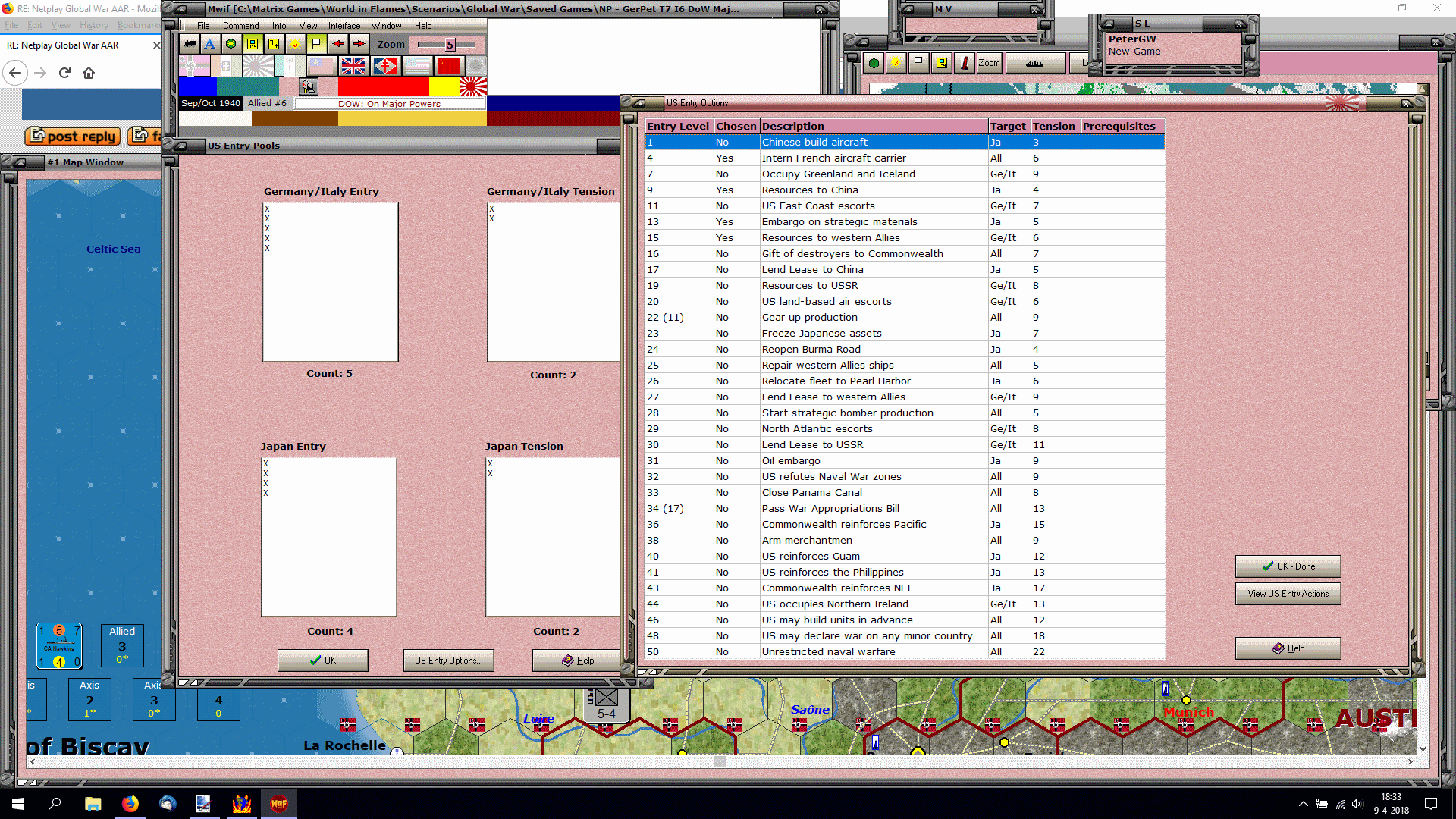
Task: Click the green hexagon icon in second map toolbar
Action: click(874, 63)
